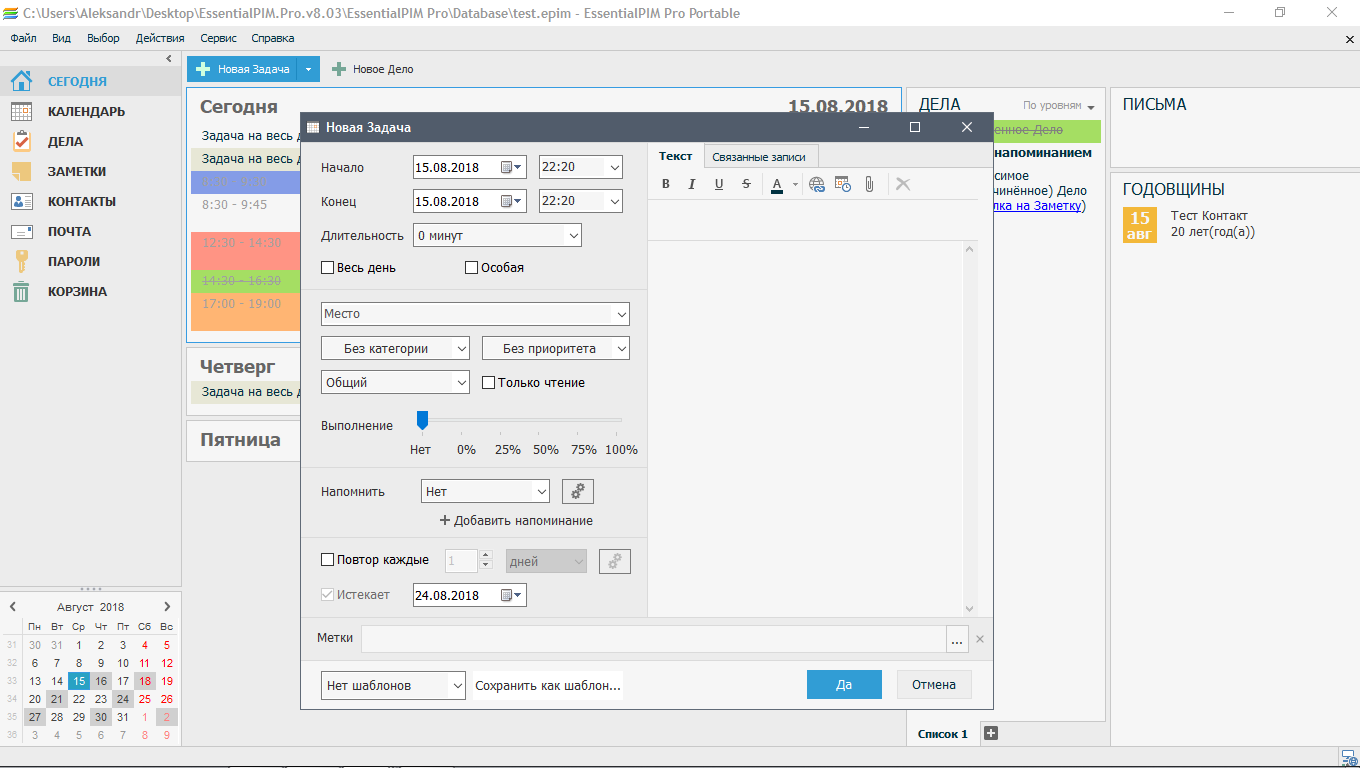Click the paperclip attachment icon
This screenshot has height=768, width=1360.
point(869,184)
